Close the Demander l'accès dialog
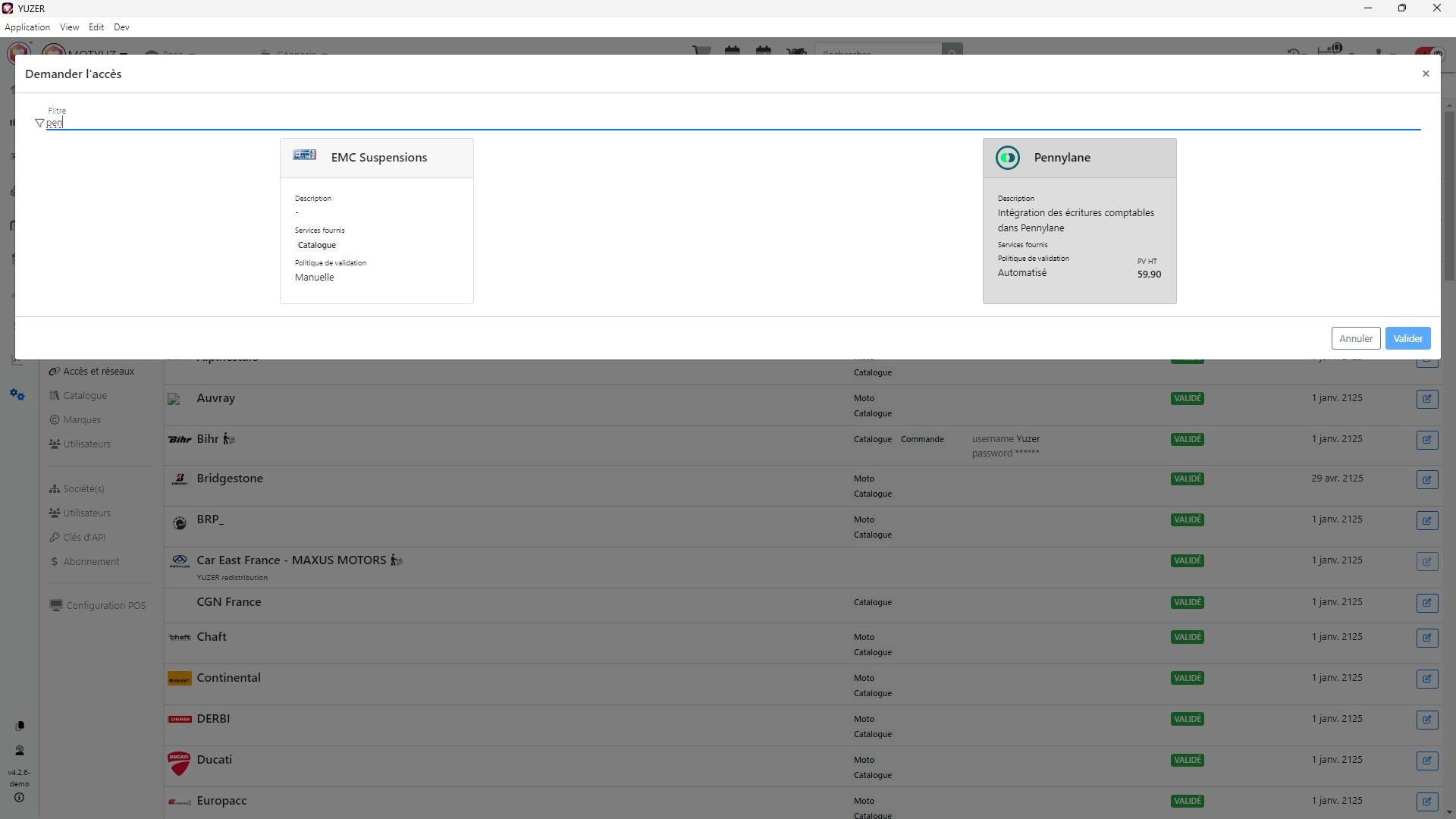This screenshot has height=819, width=1456. (x=1425, y=74)
